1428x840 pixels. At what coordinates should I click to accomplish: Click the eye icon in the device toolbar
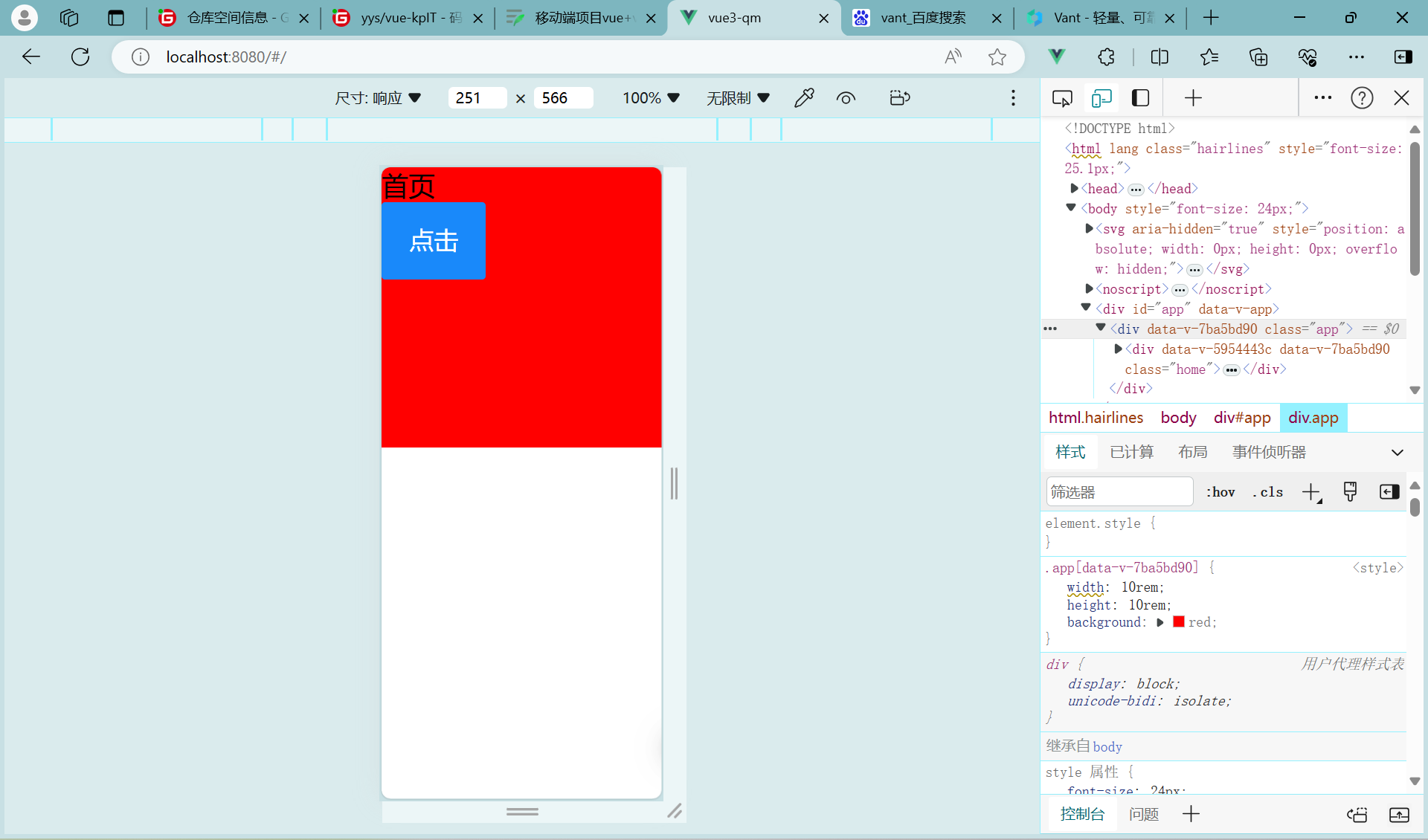(846, 97)
